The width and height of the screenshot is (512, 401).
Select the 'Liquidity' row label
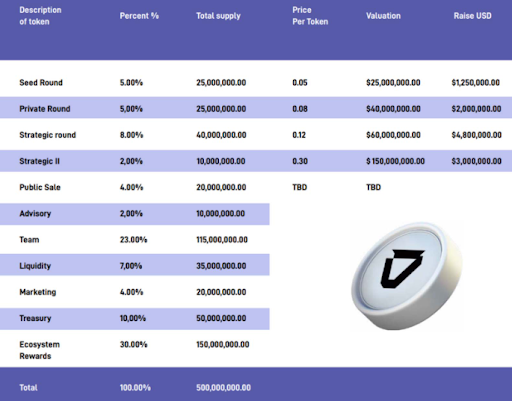coord(35,266)
